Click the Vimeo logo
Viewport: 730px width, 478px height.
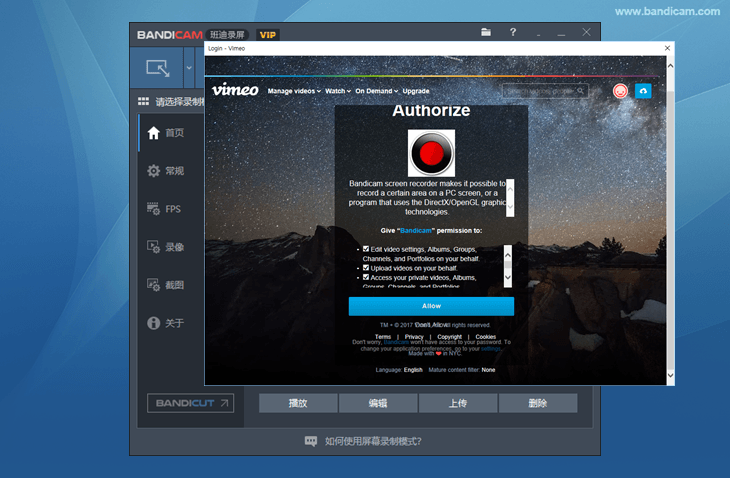coord(235,89)
